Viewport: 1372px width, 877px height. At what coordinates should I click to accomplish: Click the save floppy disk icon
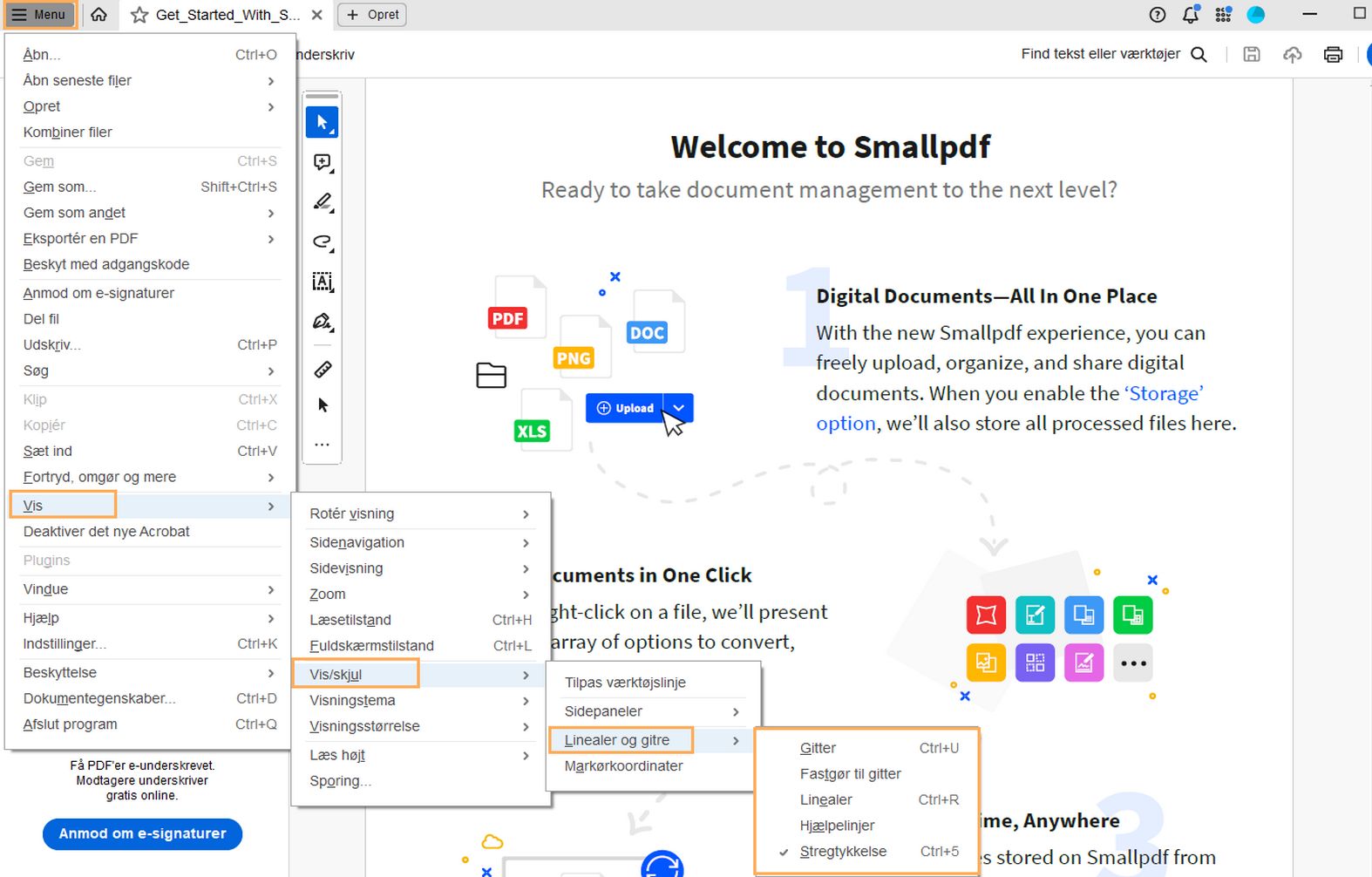1252,54
